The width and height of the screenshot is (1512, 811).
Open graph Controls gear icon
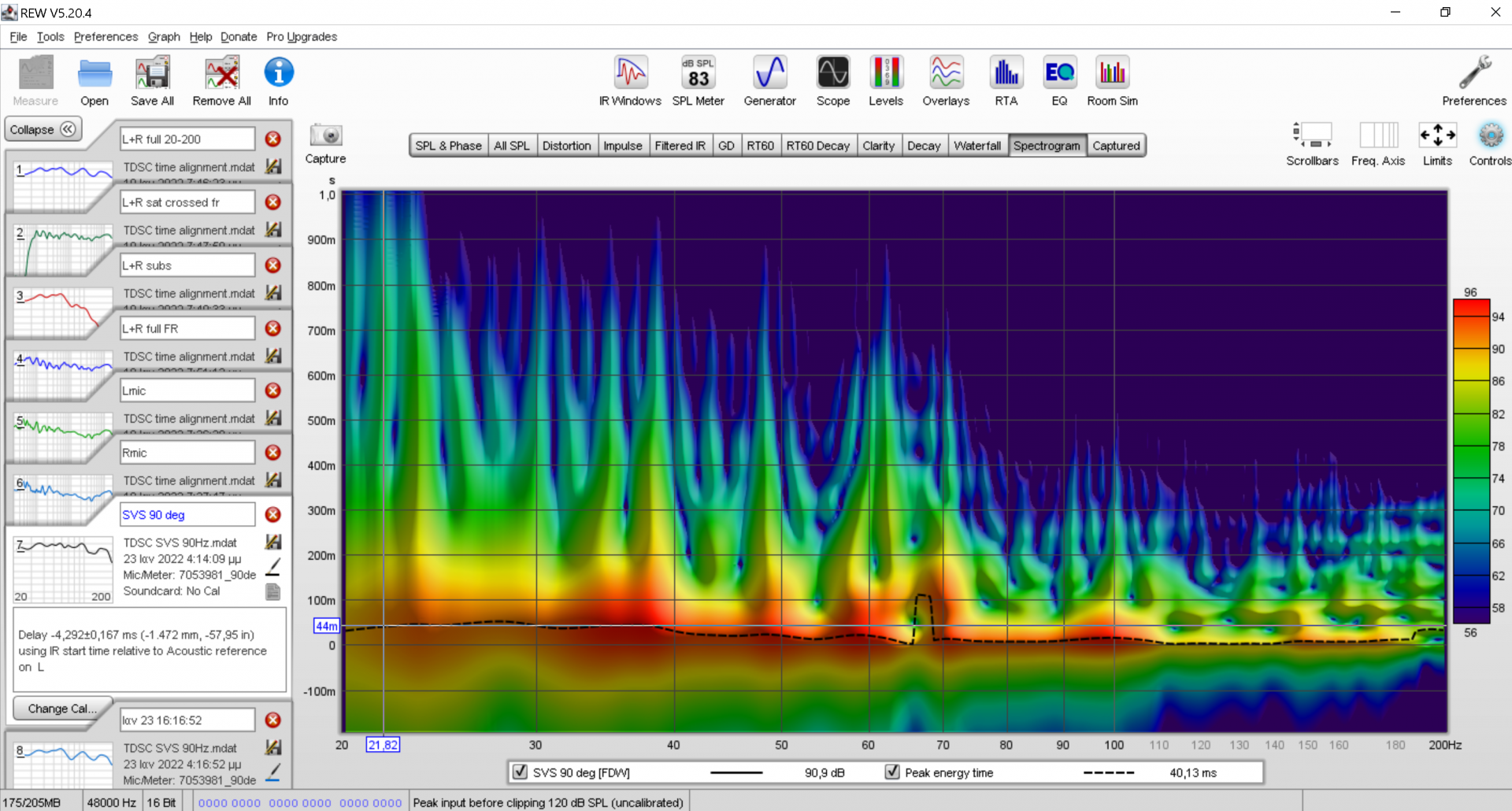pyautogui.click(x=1490, y=136)
